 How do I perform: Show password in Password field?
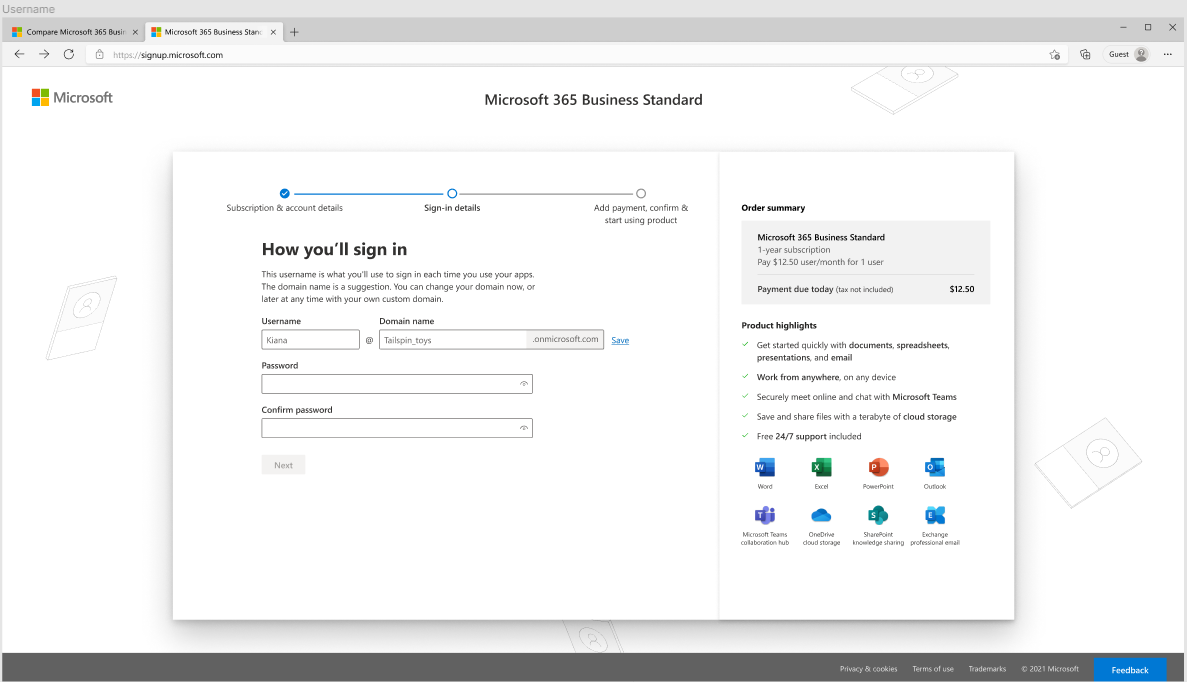click(x=524, y=384)
